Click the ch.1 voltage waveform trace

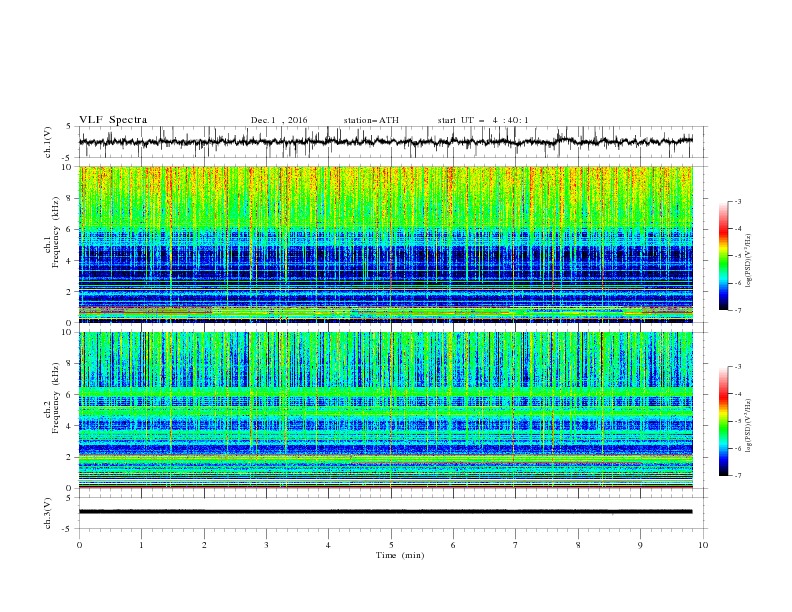pyautogui.click(x=386, y=142)
